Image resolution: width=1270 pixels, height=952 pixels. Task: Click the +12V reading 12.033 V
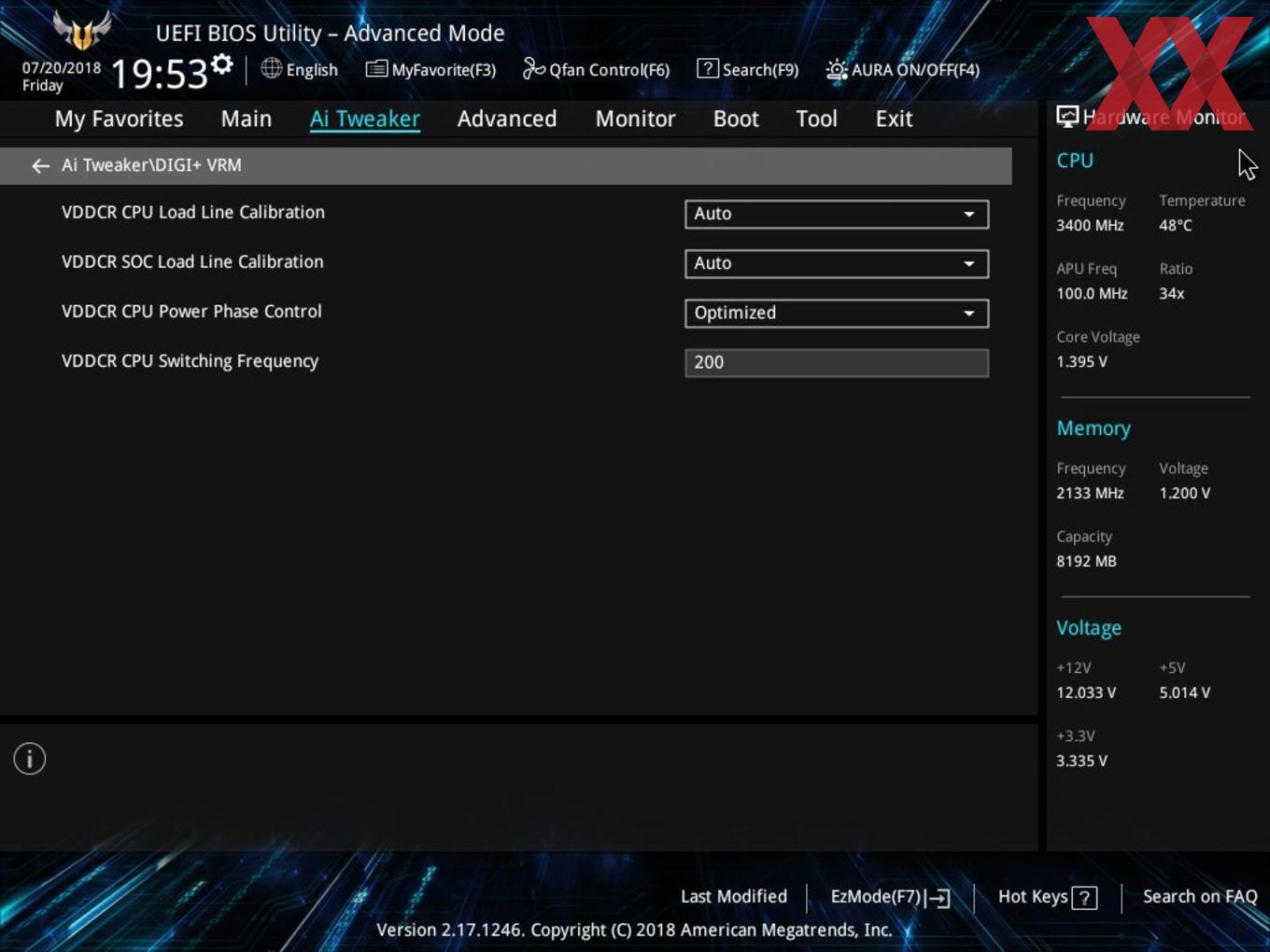(x=1086, y=693)
